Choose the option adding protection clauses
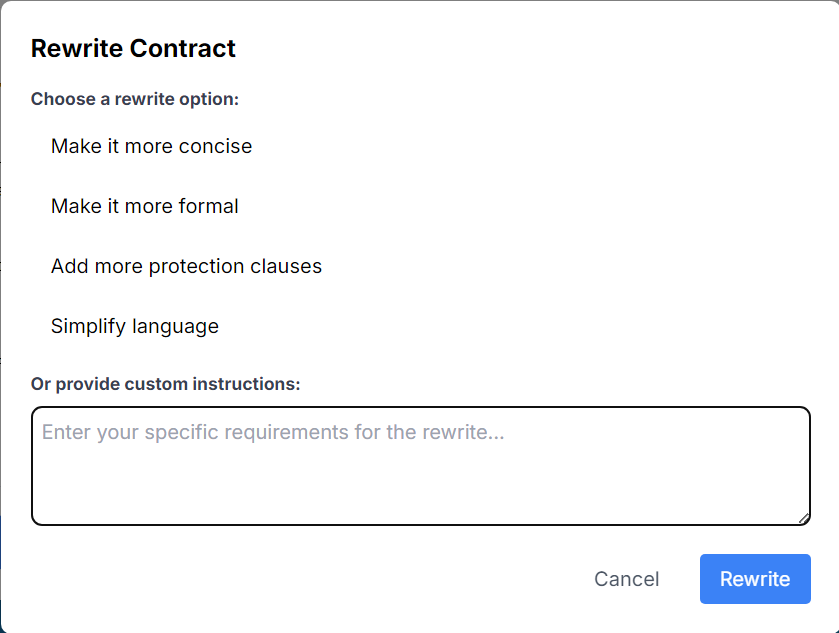839x633 pixels. (x=186, y=266)
